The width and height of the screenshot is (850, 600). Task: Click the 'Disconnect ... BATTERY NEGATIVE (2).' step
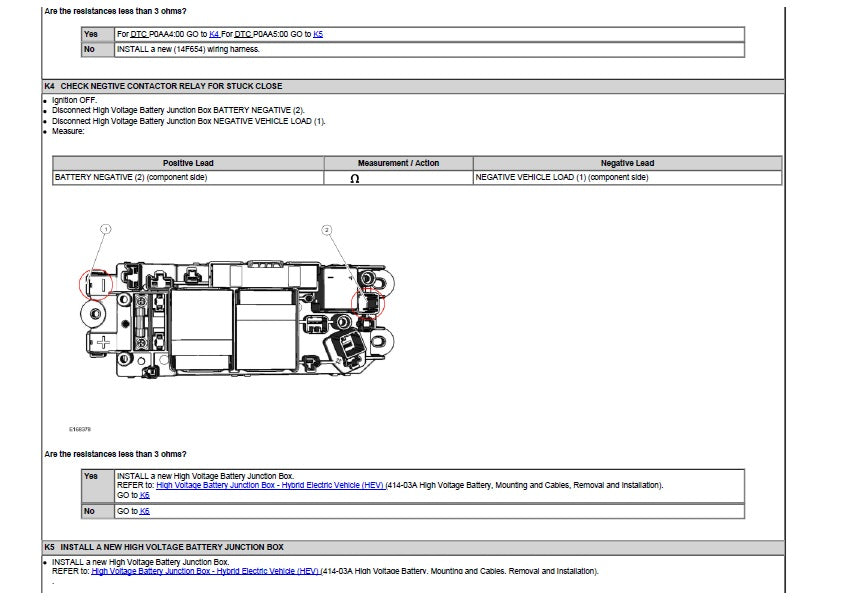click(178, 110)
